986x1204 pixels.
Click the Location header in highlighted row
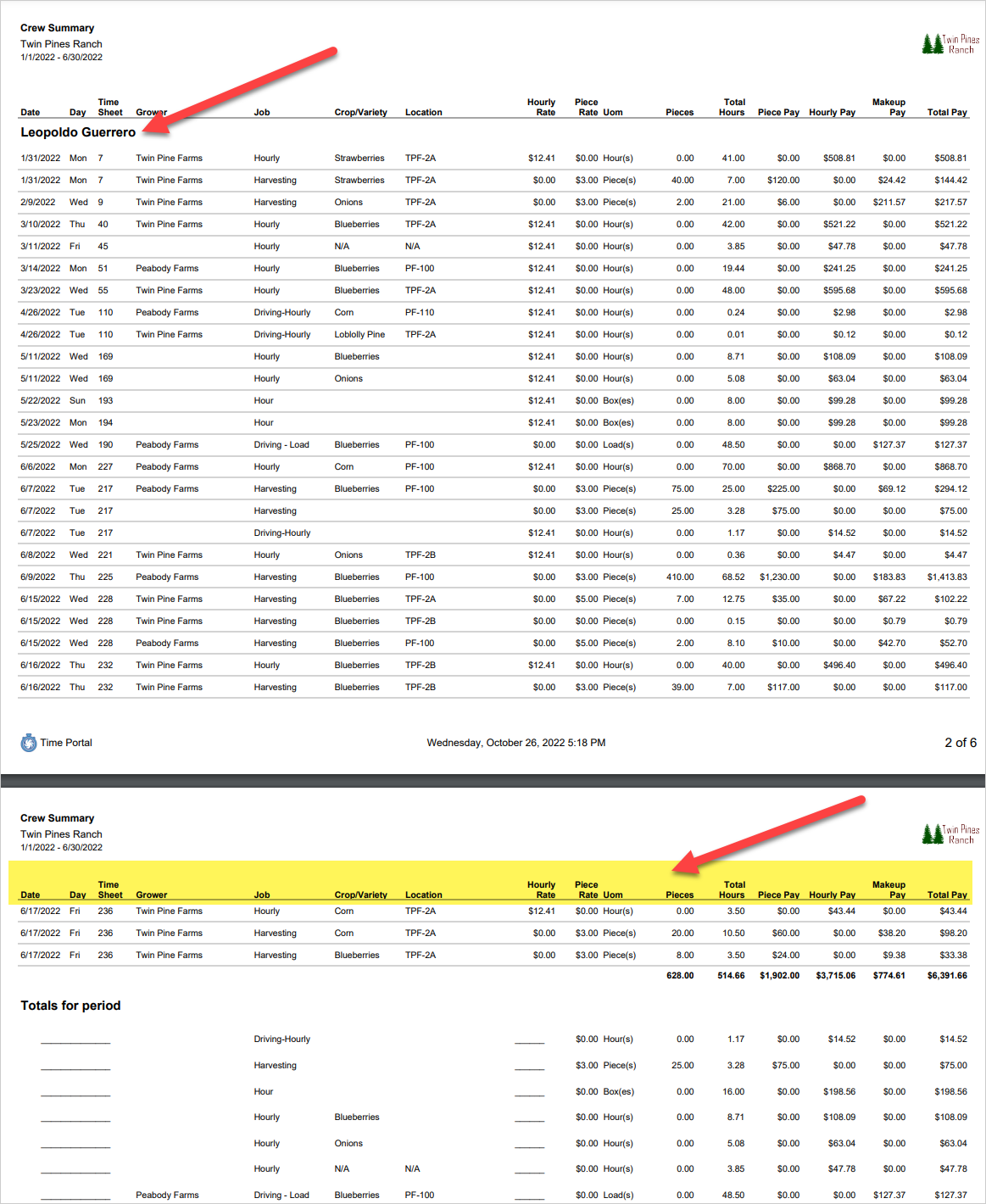pos(424,895)
